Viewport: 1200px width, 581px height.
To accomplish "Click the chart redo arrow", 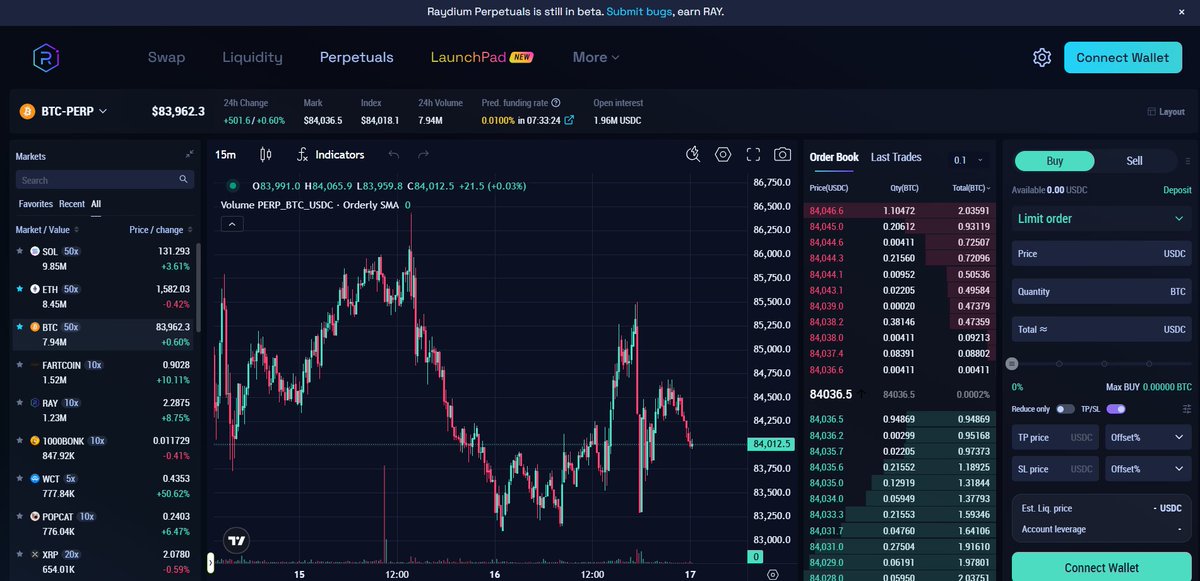I will (x=423, y=154).
